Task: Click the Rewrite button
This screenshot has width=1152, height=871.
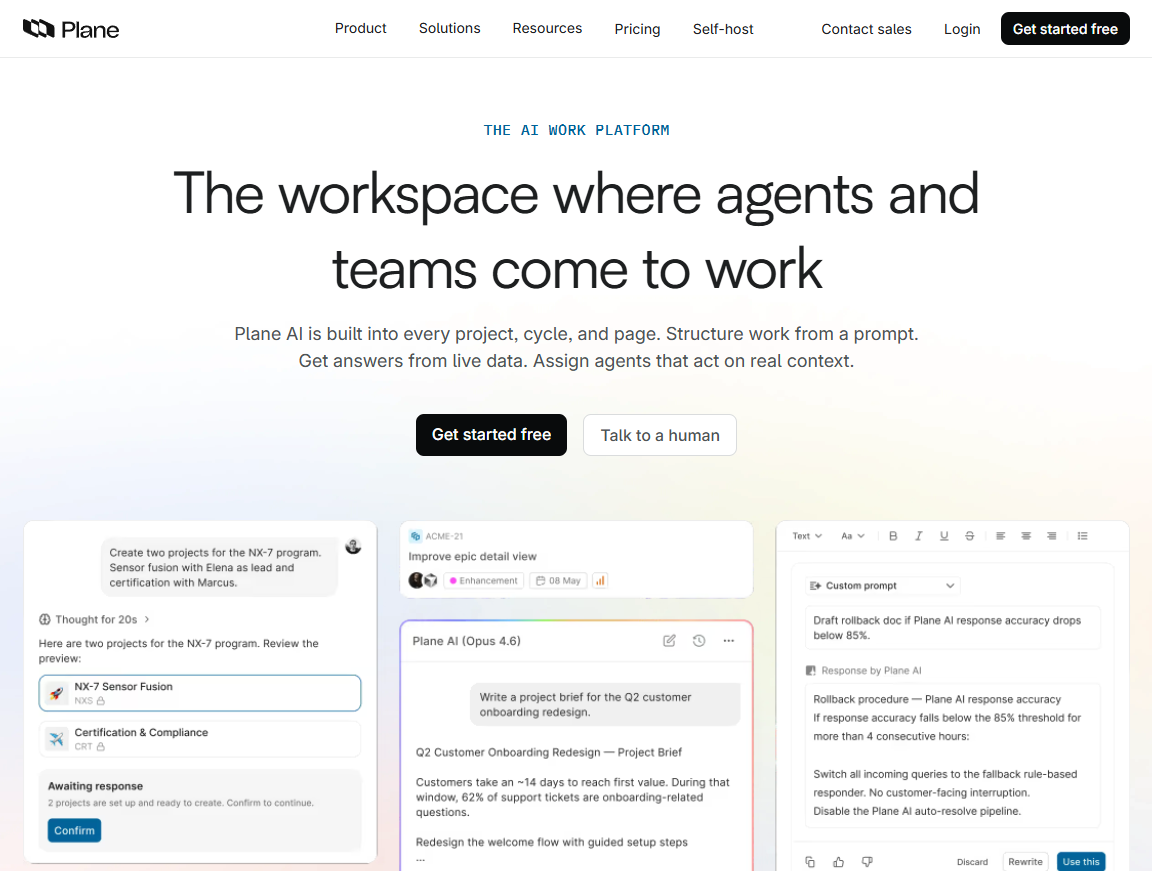Action: (x=1025, y=862)
